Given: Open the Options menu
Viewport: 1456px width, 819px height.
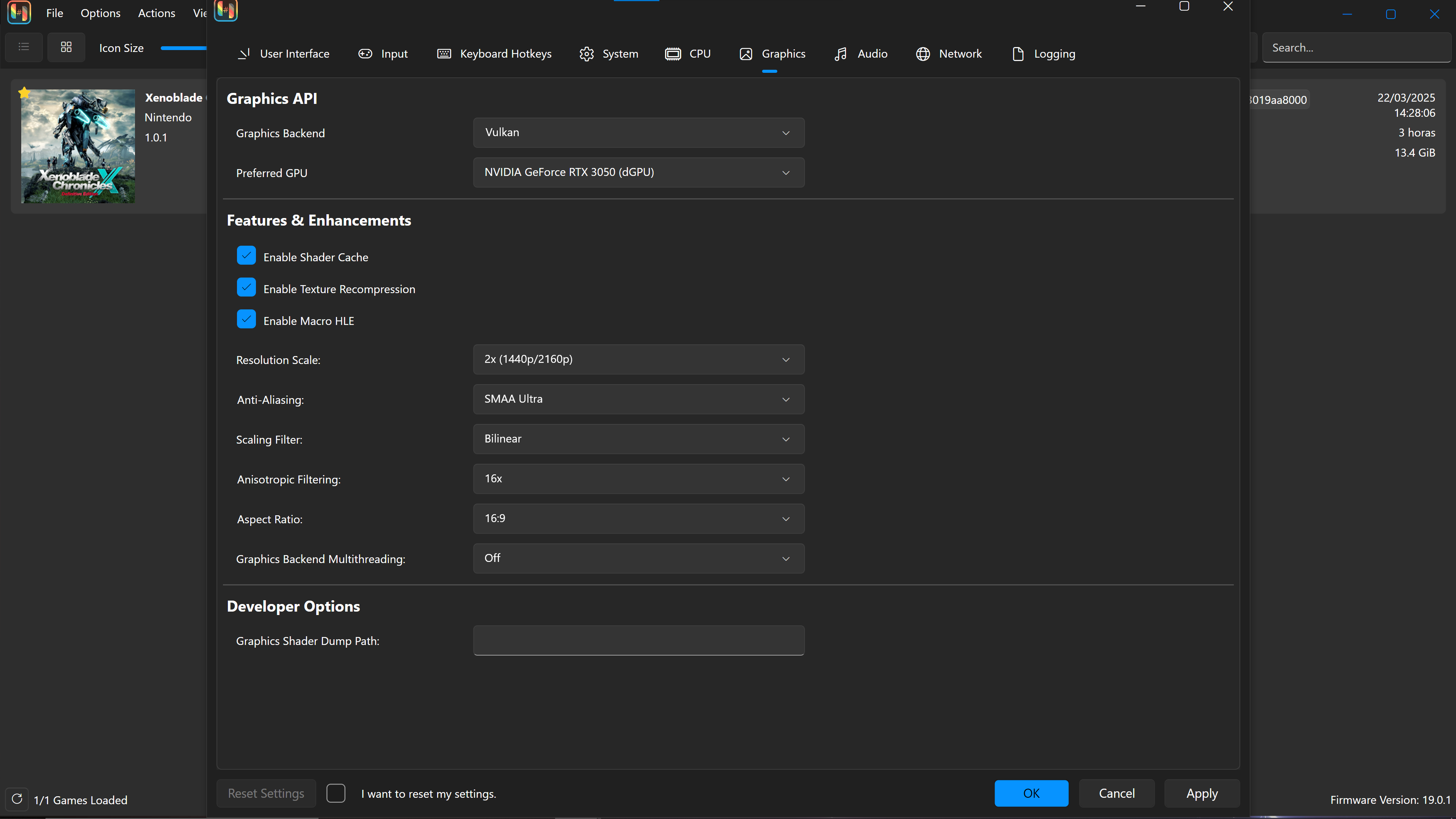Looking at the screenshot, I should [x=100, y=13].
